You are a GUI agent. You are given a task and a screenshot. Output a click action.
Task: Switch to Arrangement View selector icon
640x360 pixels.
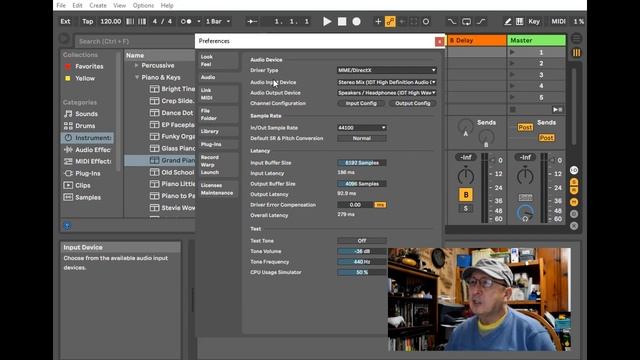[x=576, y=39]
